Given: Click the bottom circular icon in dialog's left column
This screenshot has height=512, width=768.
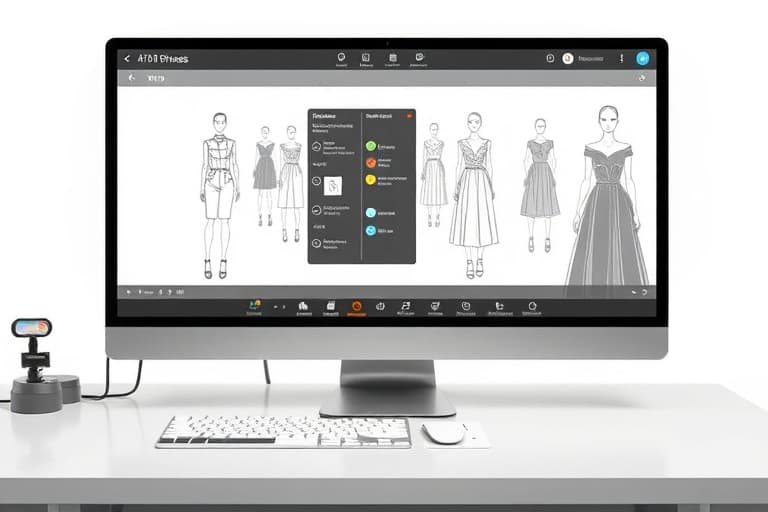Looking at the screenshot, I should click(317, 243).
